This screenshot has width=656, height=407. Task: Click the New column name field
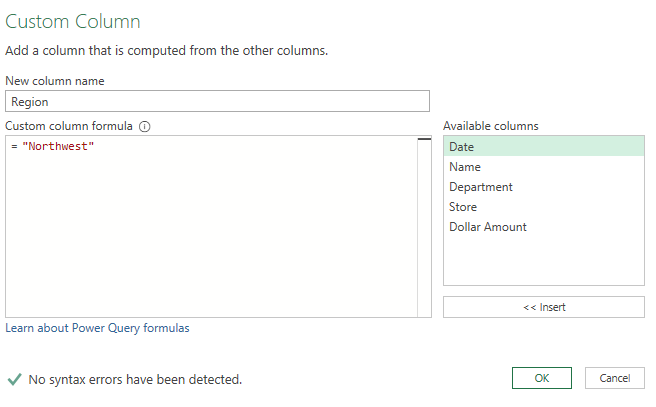217,101
